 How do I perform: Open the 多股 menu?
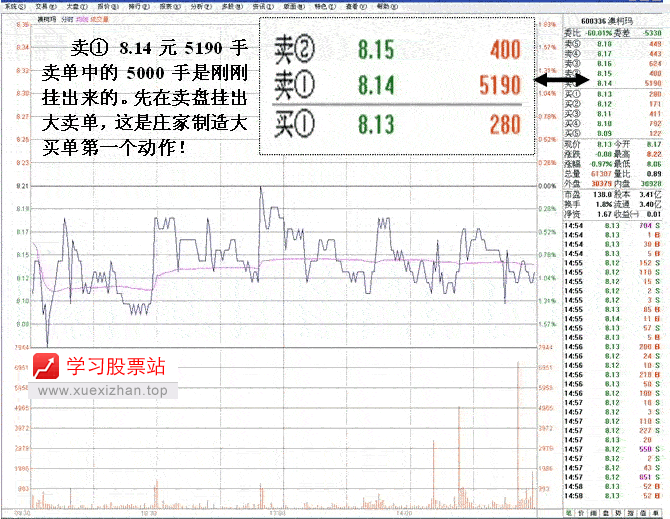[x=232, y=6]
